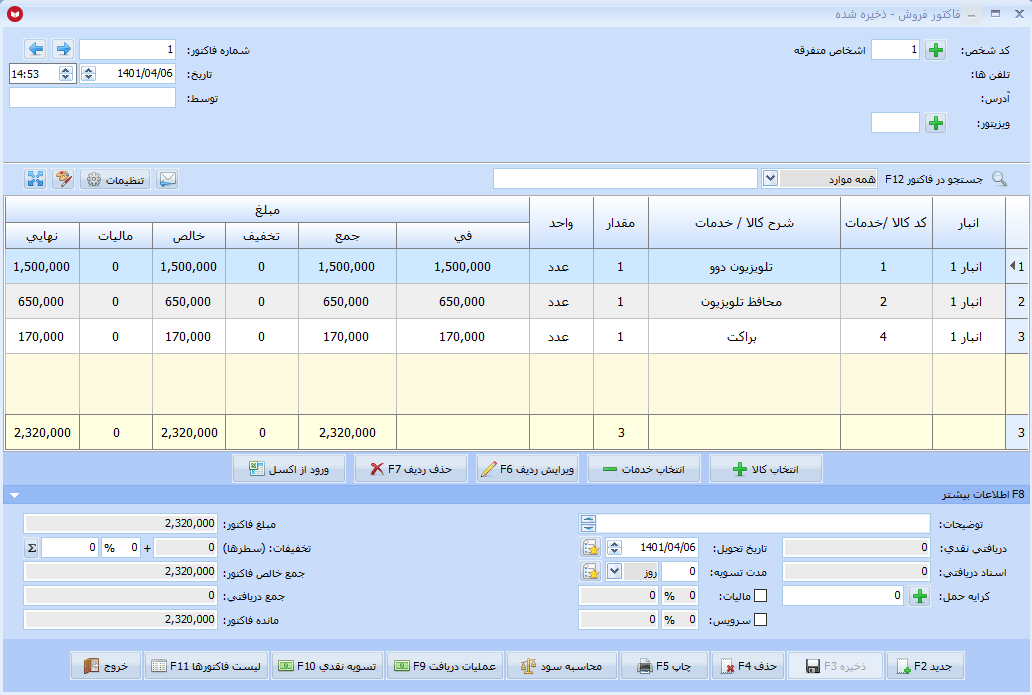Screen dimensions: 1032x695
Task: Click the app logo icon in title bar
Action: coord(14,13)
